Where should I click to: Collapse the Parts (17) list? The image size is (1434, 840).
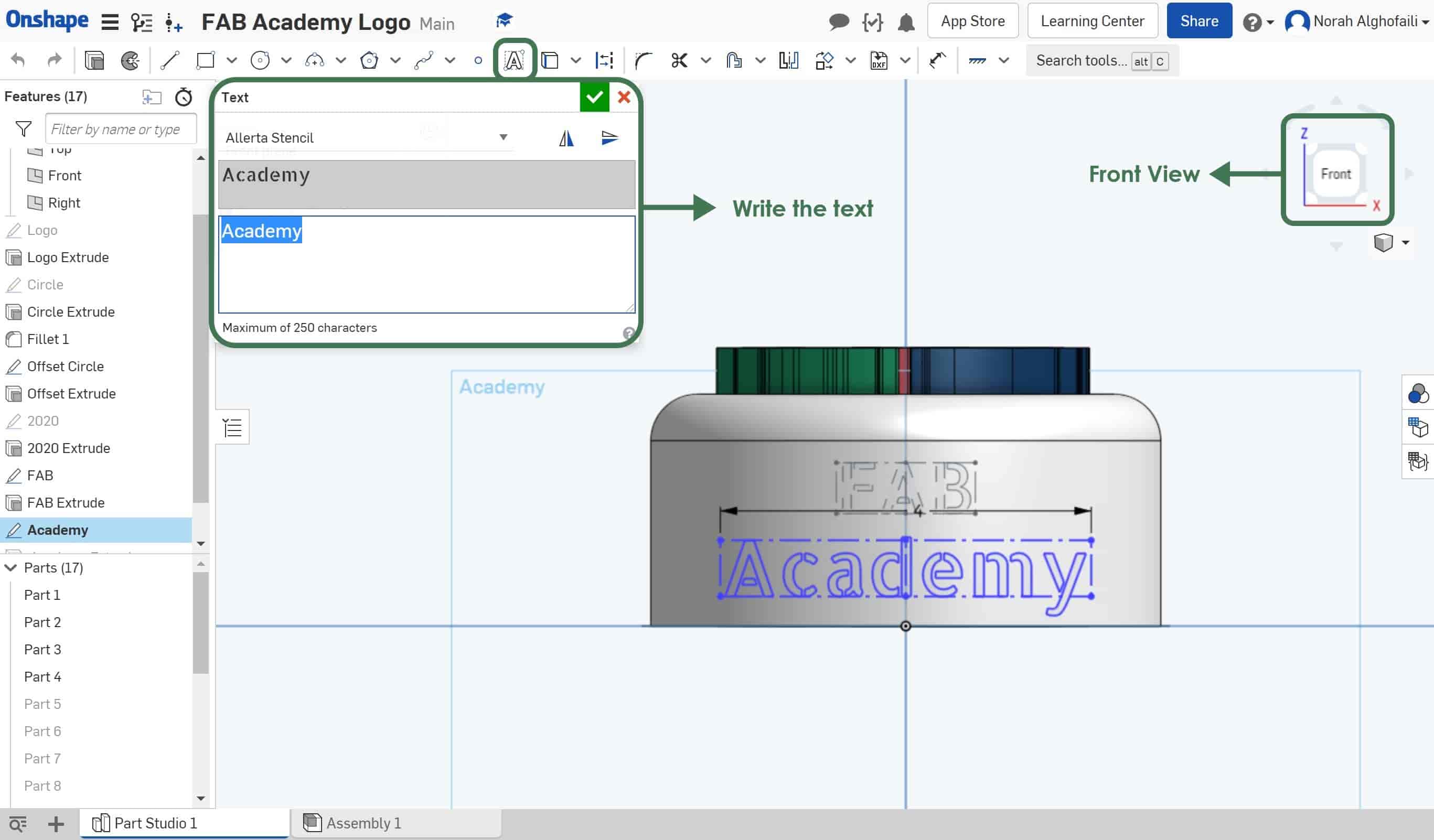pos(11,567)
